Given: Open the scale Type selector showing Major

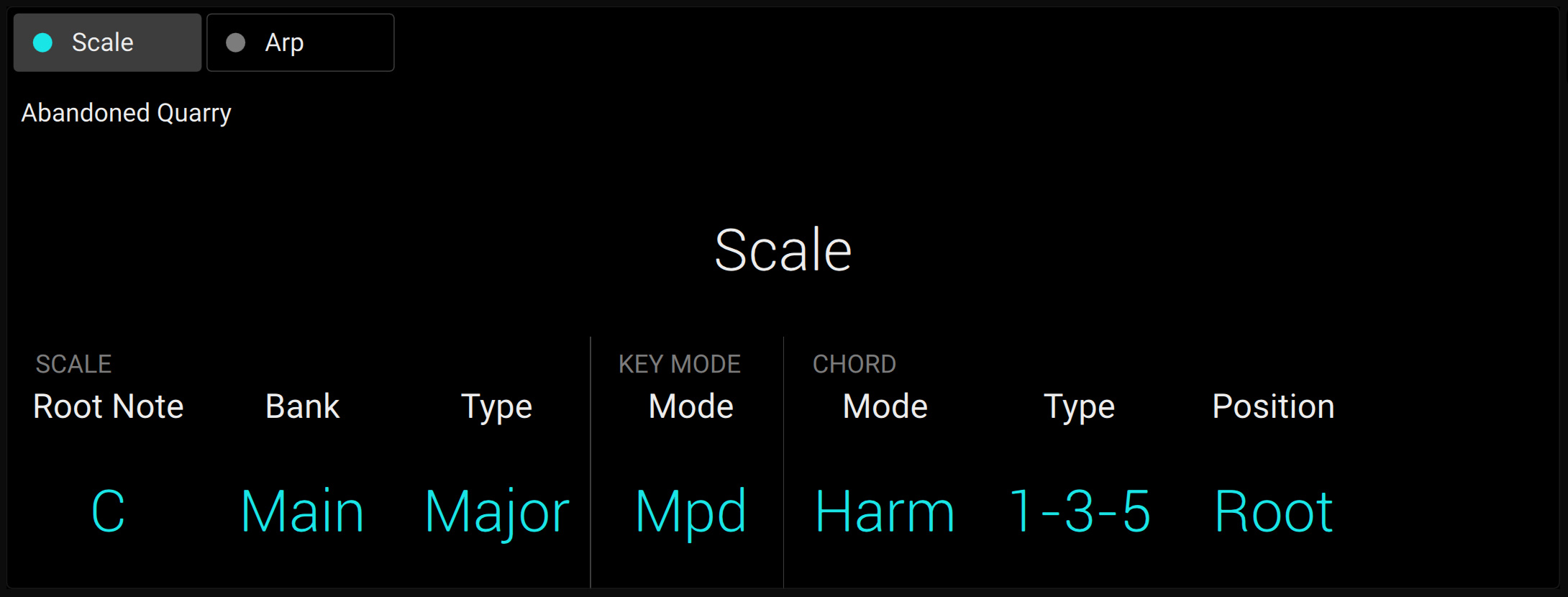Looking at the screenshot, I should (x=496, y=511).
